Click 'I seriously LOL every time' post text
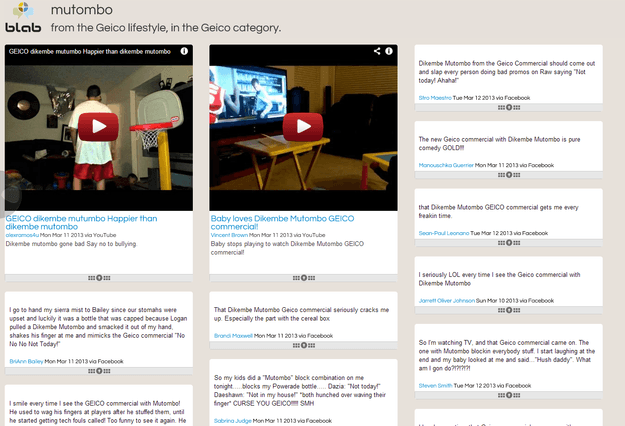The image size is (625, 426). coord(499,279)
